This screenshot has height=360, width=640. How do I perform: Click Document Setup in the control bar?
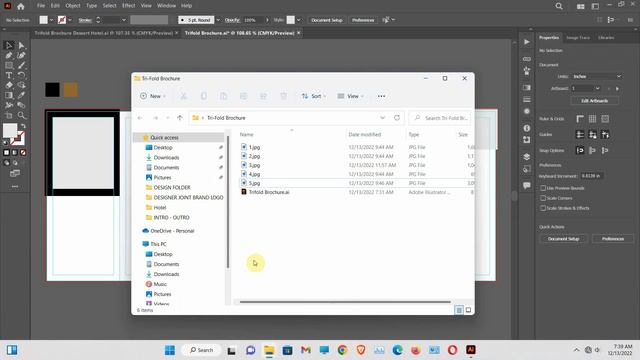pos(327,20)
